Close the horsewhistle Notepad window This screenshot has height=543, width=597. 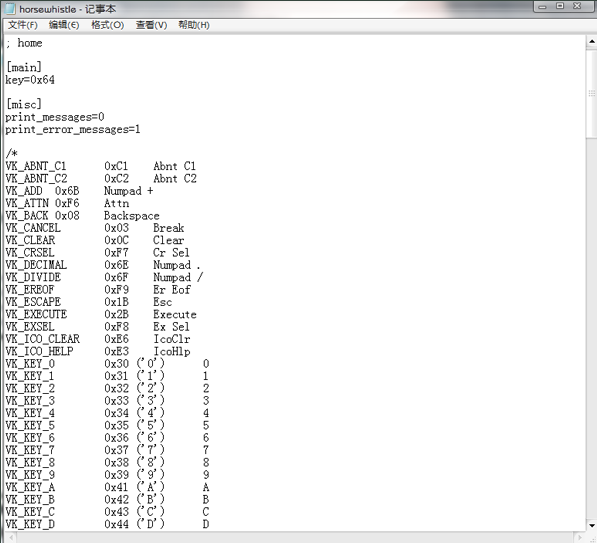pos(578,6)
